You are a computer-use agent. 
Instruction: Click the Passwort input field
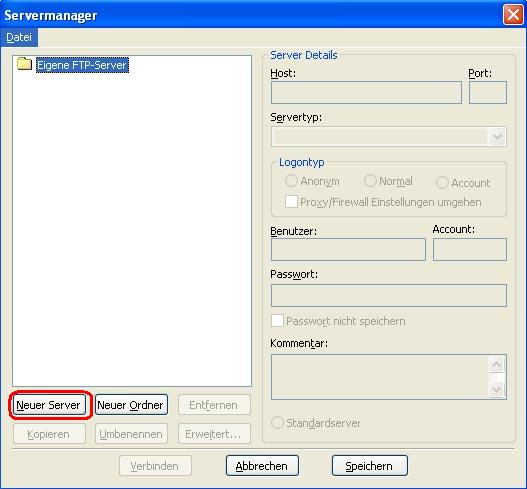tap(389, 295)
